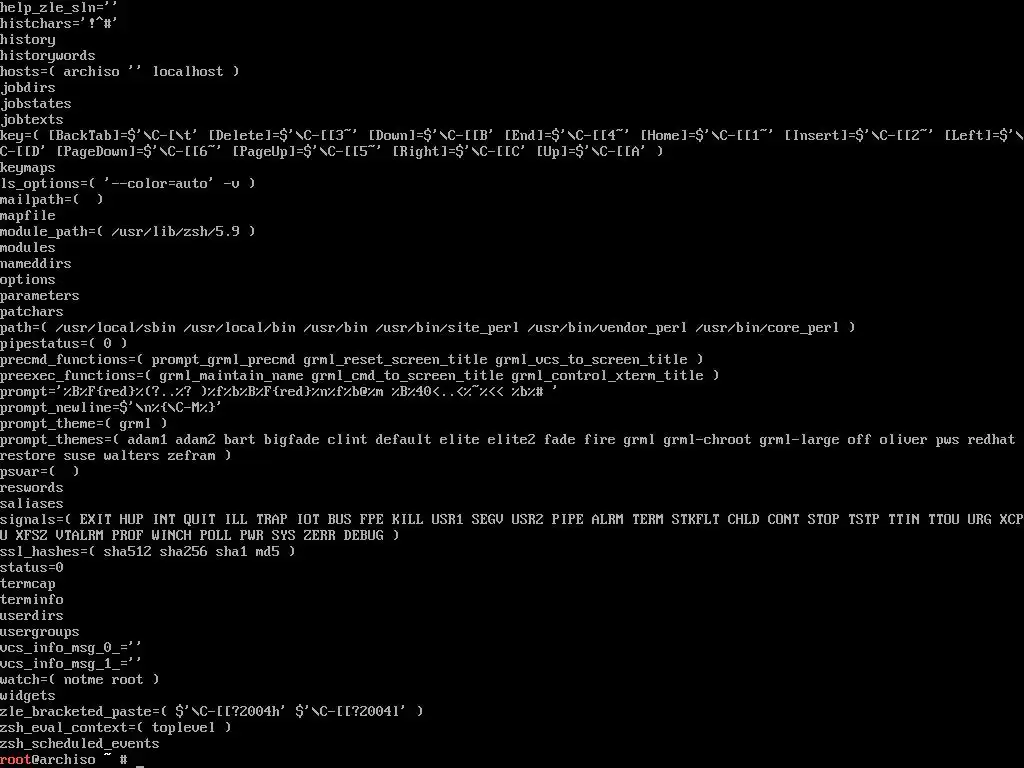Screen dimensions: 1024x768
Task: Click the root@archiso shell prompt
Action: click(63, 760)
